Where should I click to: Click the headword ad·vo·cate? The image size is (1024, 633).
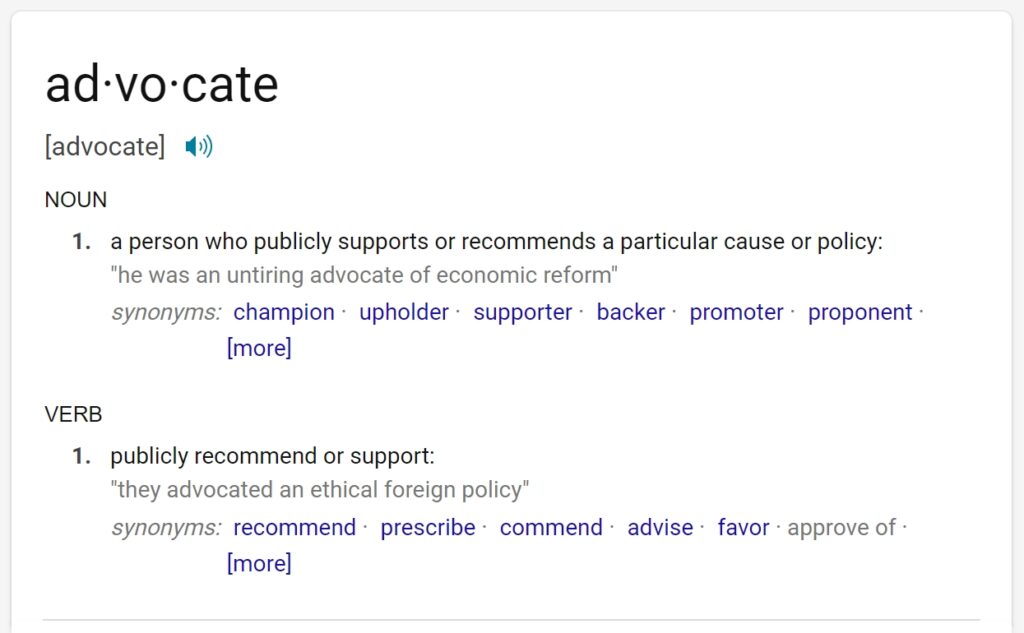click(162, 84)
